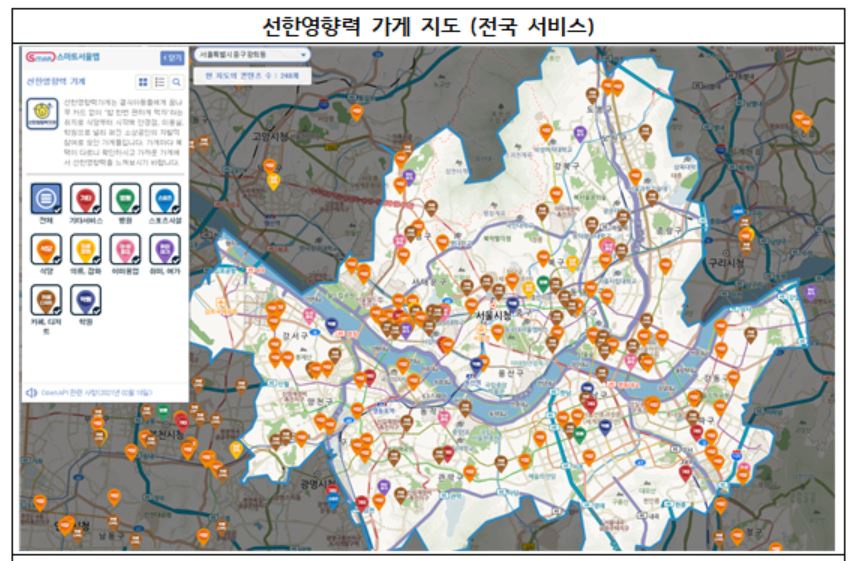Select the 전체 (all) category icon

[x=46, y=195]
